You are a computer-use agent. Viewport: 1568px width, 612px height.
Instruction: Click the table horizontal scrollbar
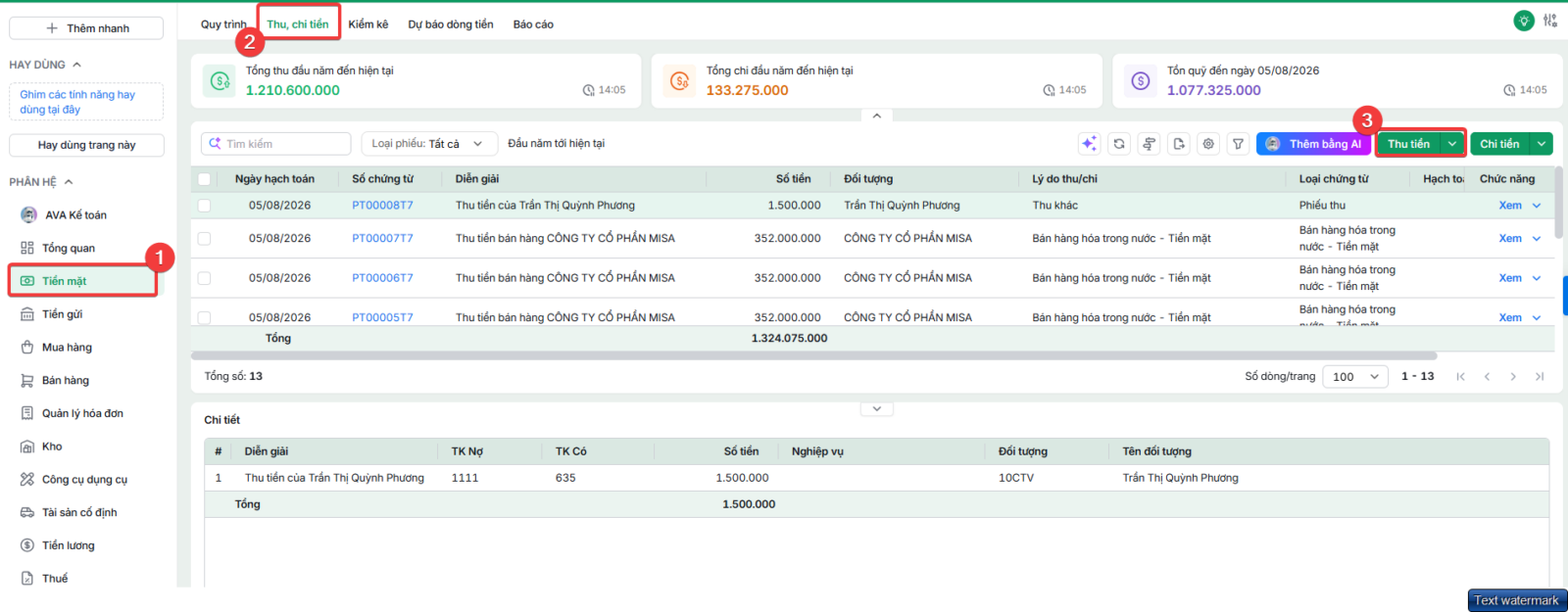click(813, 356)
